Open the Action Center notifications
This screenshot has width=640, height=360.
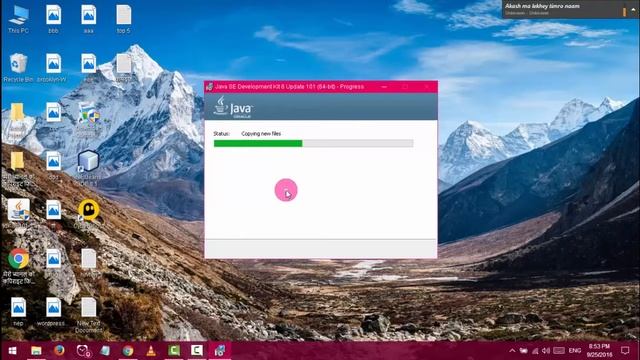pos(625,351)
